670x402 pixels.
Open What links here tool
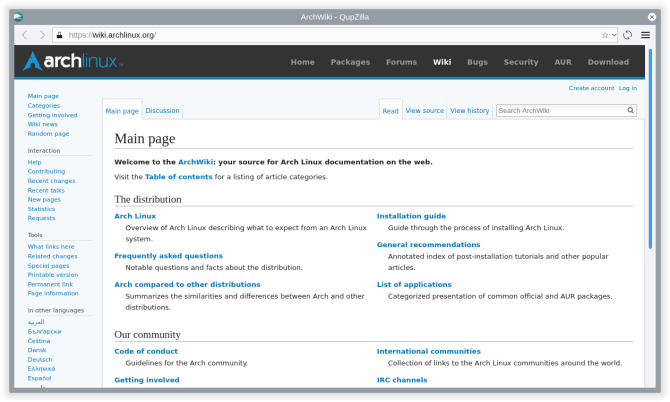pos(51,246)
